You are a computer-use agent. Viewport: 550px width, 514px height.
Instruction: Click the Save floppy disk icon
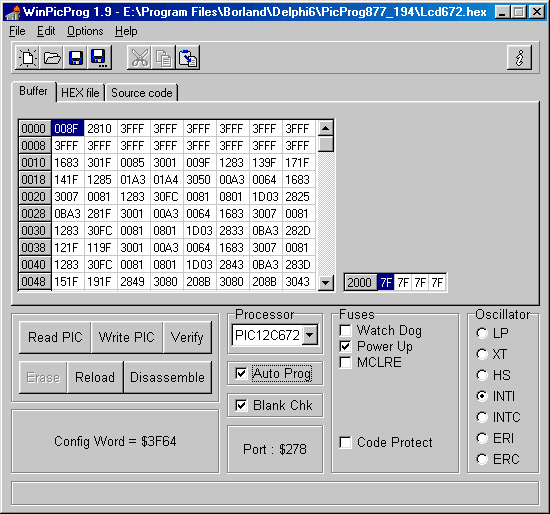tap(76, 58)
